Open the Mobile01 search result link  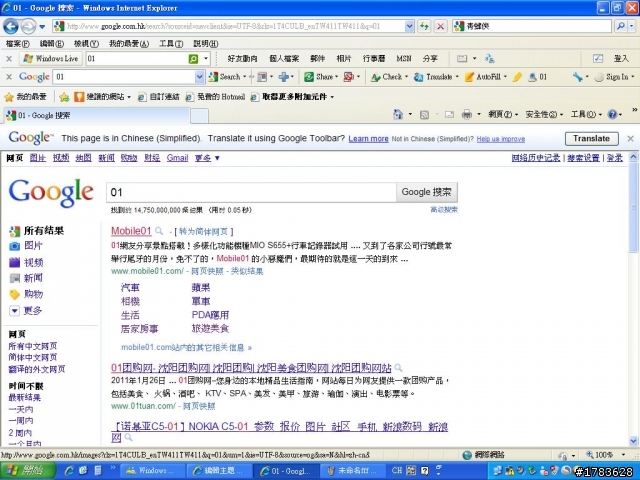pos(131,231)
